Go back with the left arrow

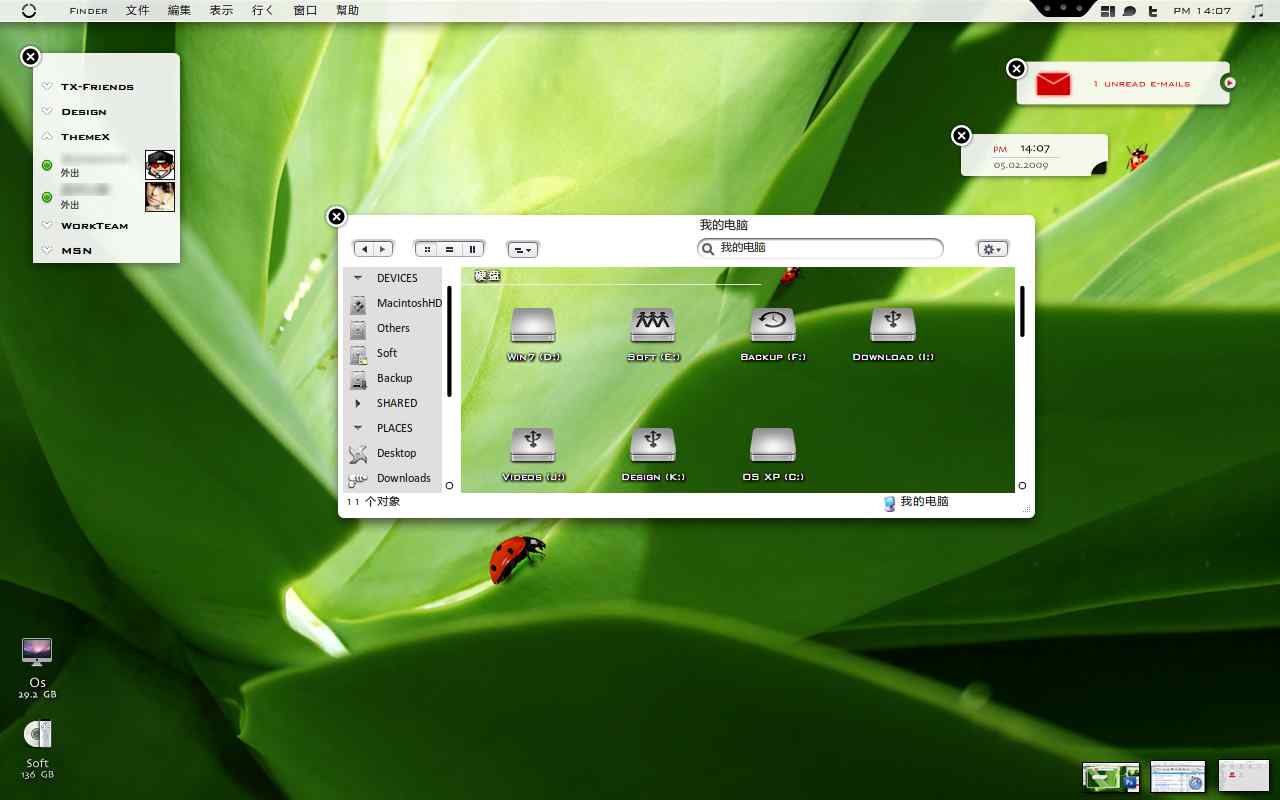[364, 249]
